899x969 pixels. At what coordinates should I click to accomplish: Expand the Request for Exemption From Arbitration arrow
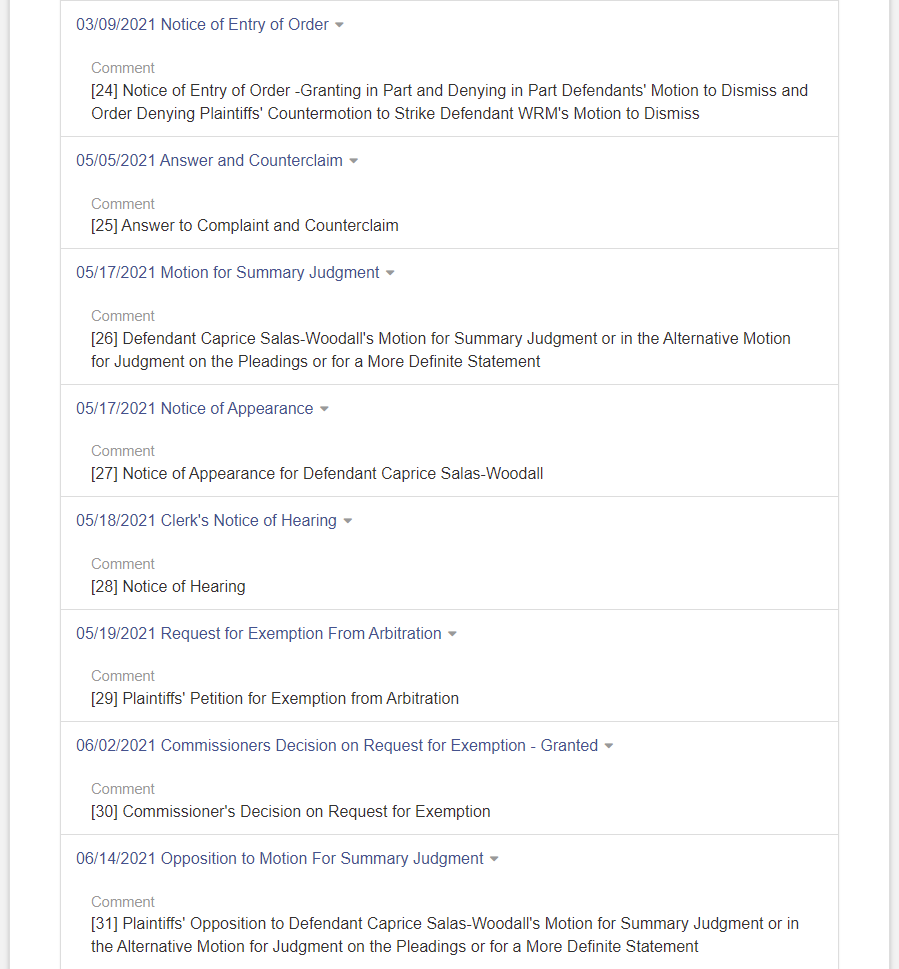[x=452, y=634]
